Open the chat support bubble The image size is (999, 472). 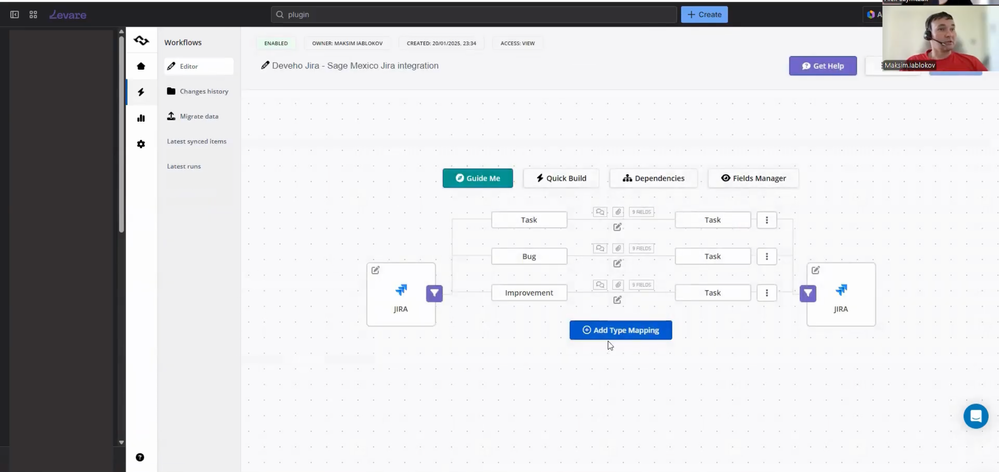pos(975,416)
